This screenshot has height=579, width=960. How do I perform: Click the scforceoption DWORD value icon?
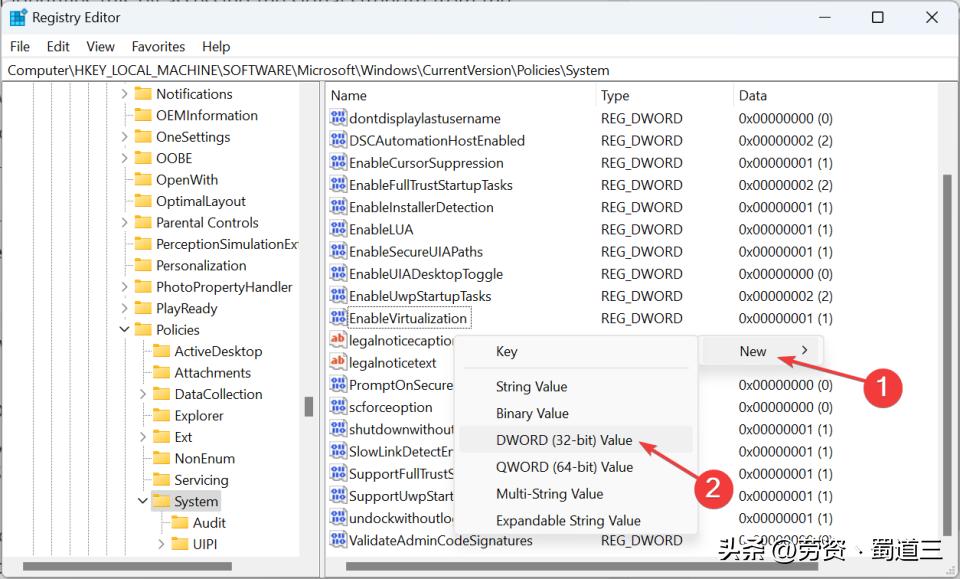(x=339, y=407)
